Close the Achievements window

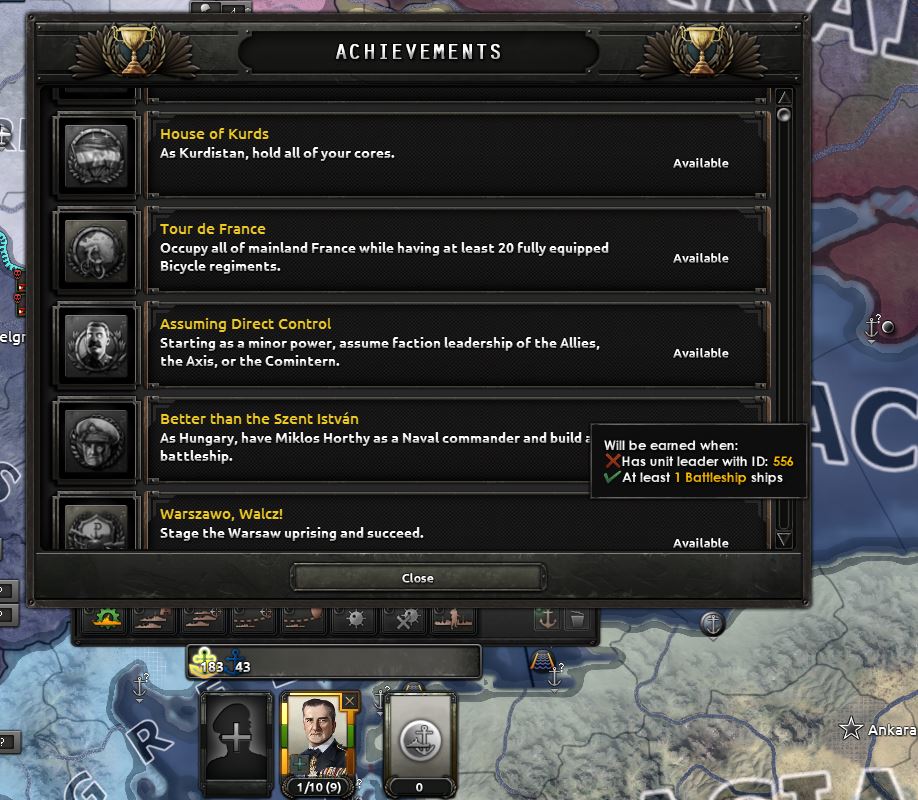tap(418, 578)
